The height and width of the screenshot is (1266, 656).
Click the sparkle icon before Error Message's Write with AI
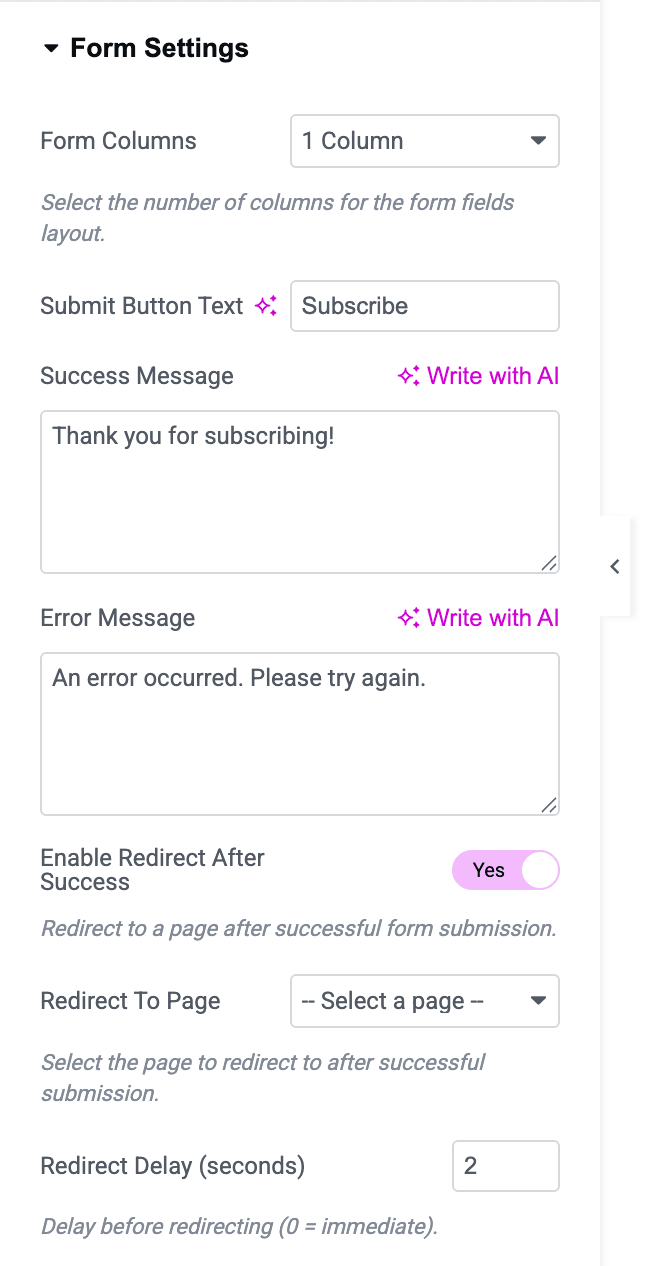tap(406, 618)
